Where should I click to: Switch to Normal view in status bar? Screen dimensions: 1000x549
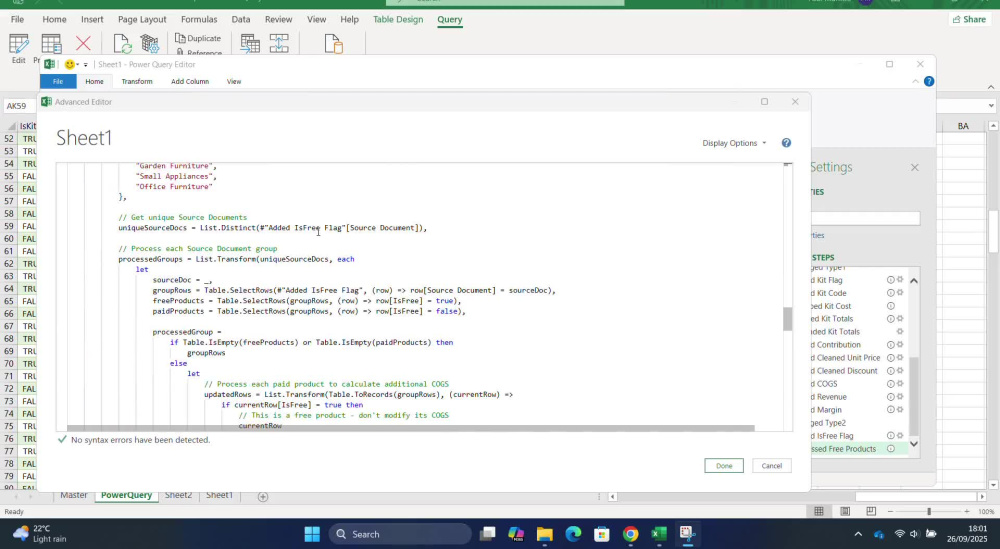click(x=819, y=511)
